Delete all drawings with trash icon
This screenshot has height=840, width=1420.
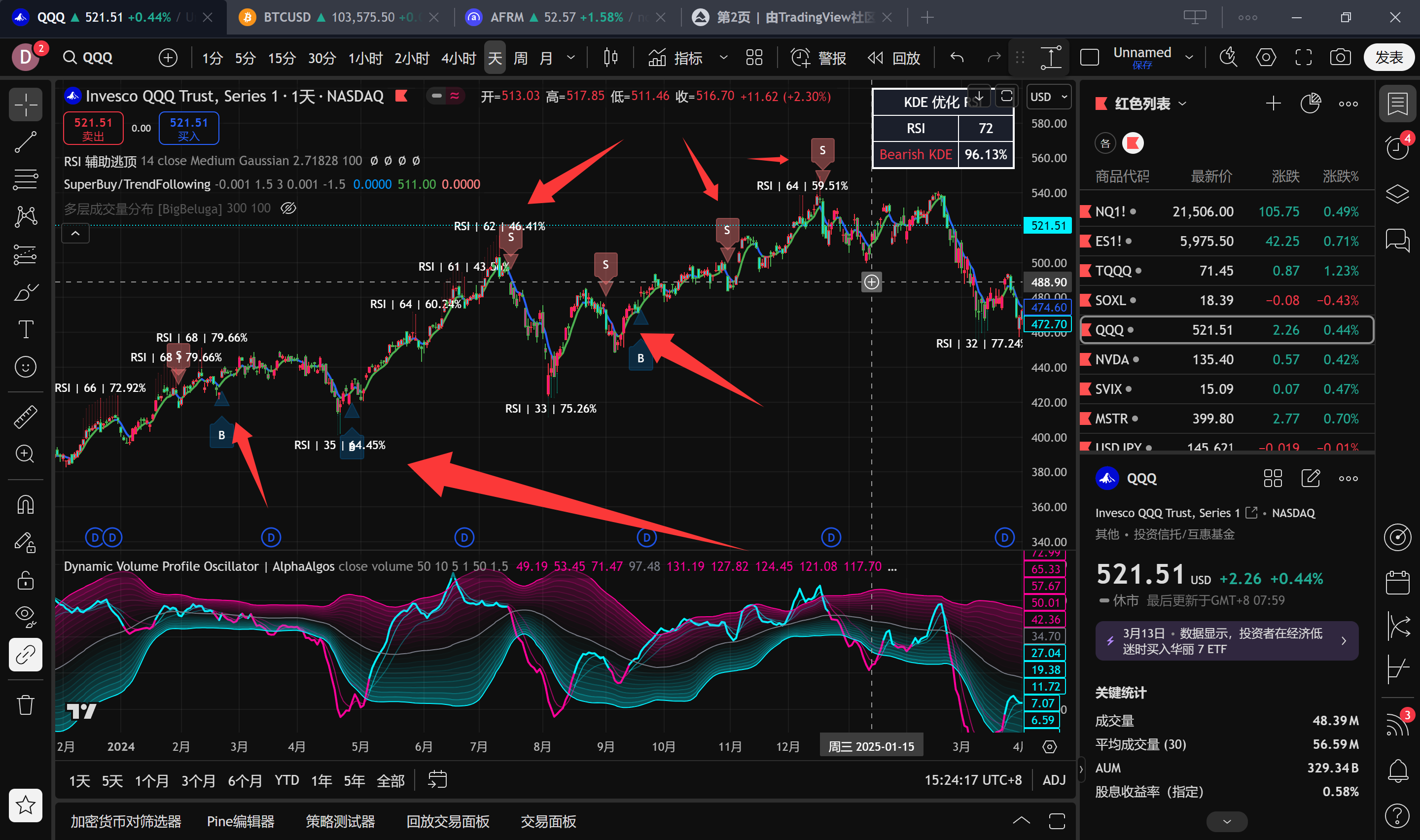click(x=26, y=705)
